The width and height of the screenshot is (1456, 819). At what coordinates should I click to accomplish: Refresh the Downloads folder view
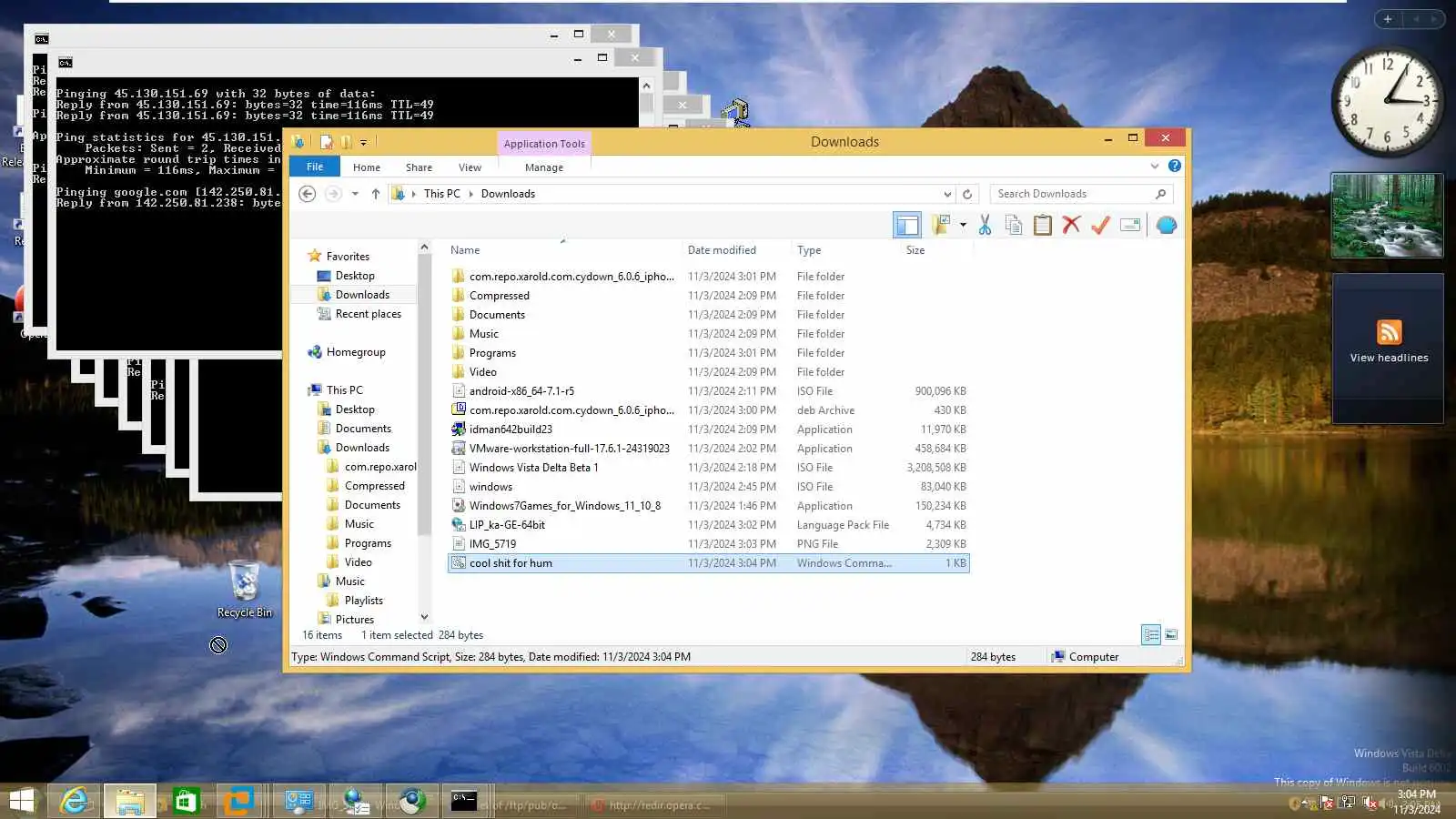tap(967, 194)
